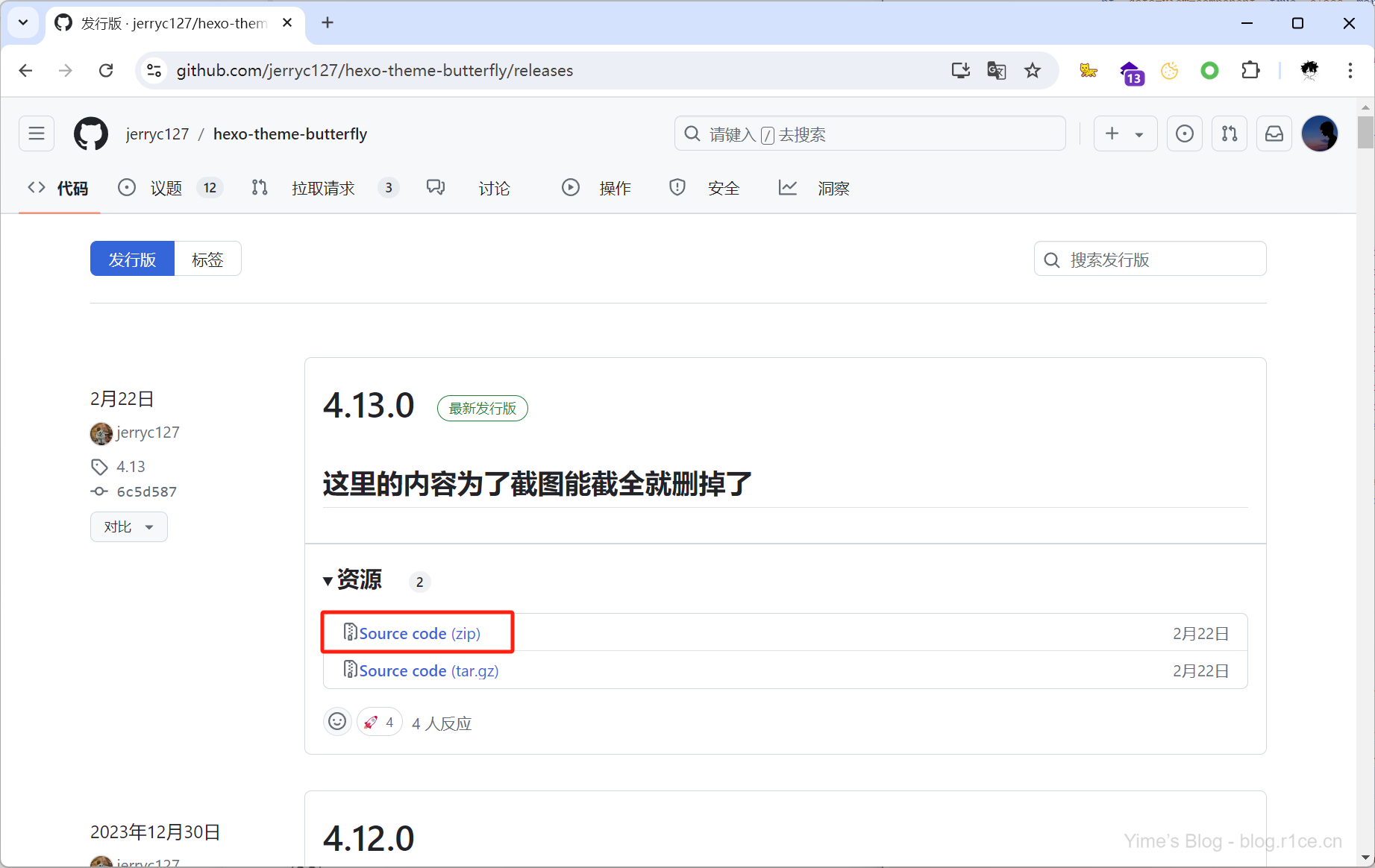Expand the 对比 compare dropdown
This screenshot has height=868, width=1375.
pyautogui.click(x=128, y=527)
